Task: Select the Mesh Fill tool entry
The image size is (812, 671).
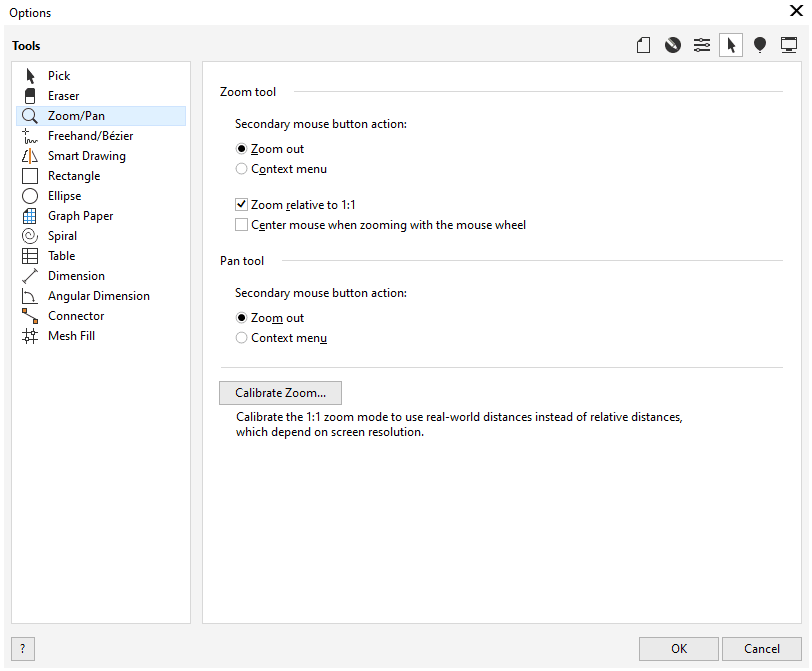Action: click(71, 336)
